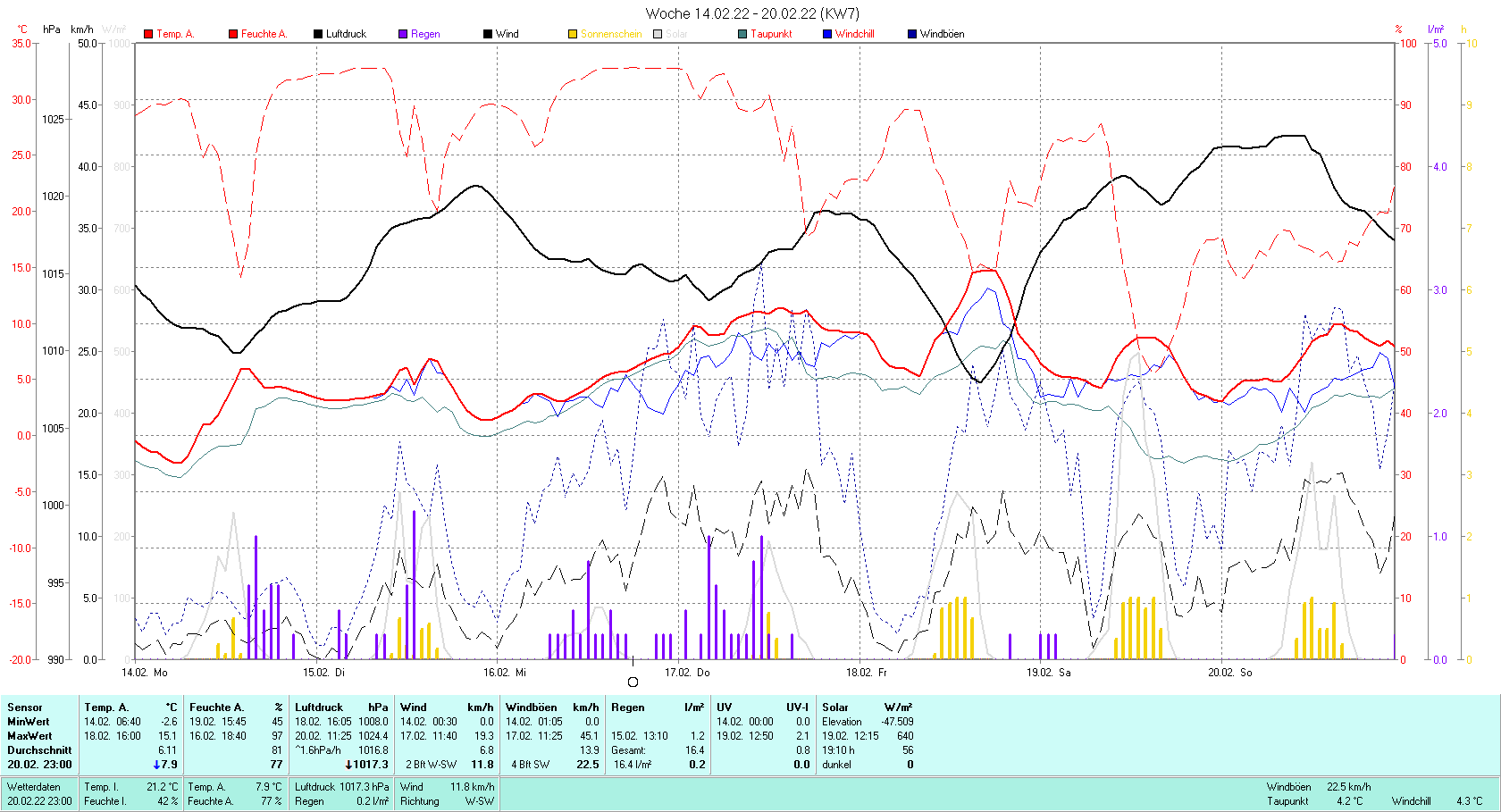This screenshot has width=1501, height=812.
Task: Click the maximum pressure value 1024.4
Action: [373, 736]
